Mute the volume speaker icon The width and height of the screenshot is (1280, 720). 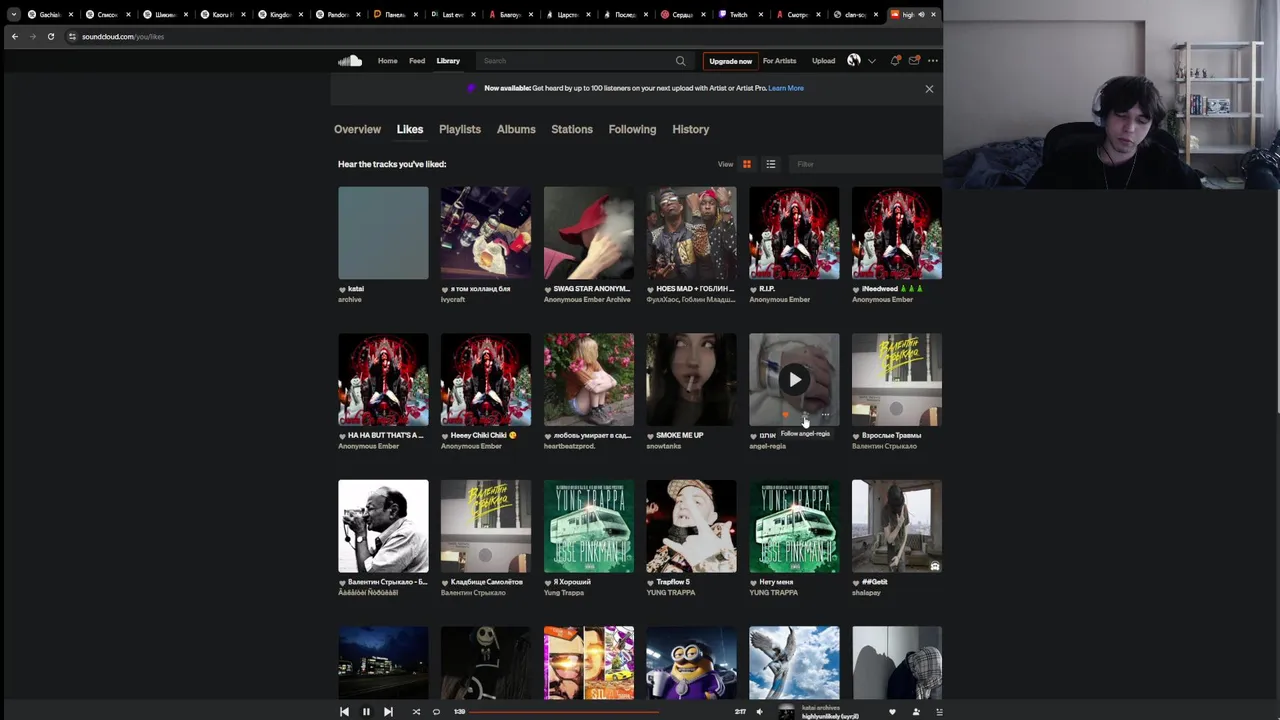[x=759, y=712]
